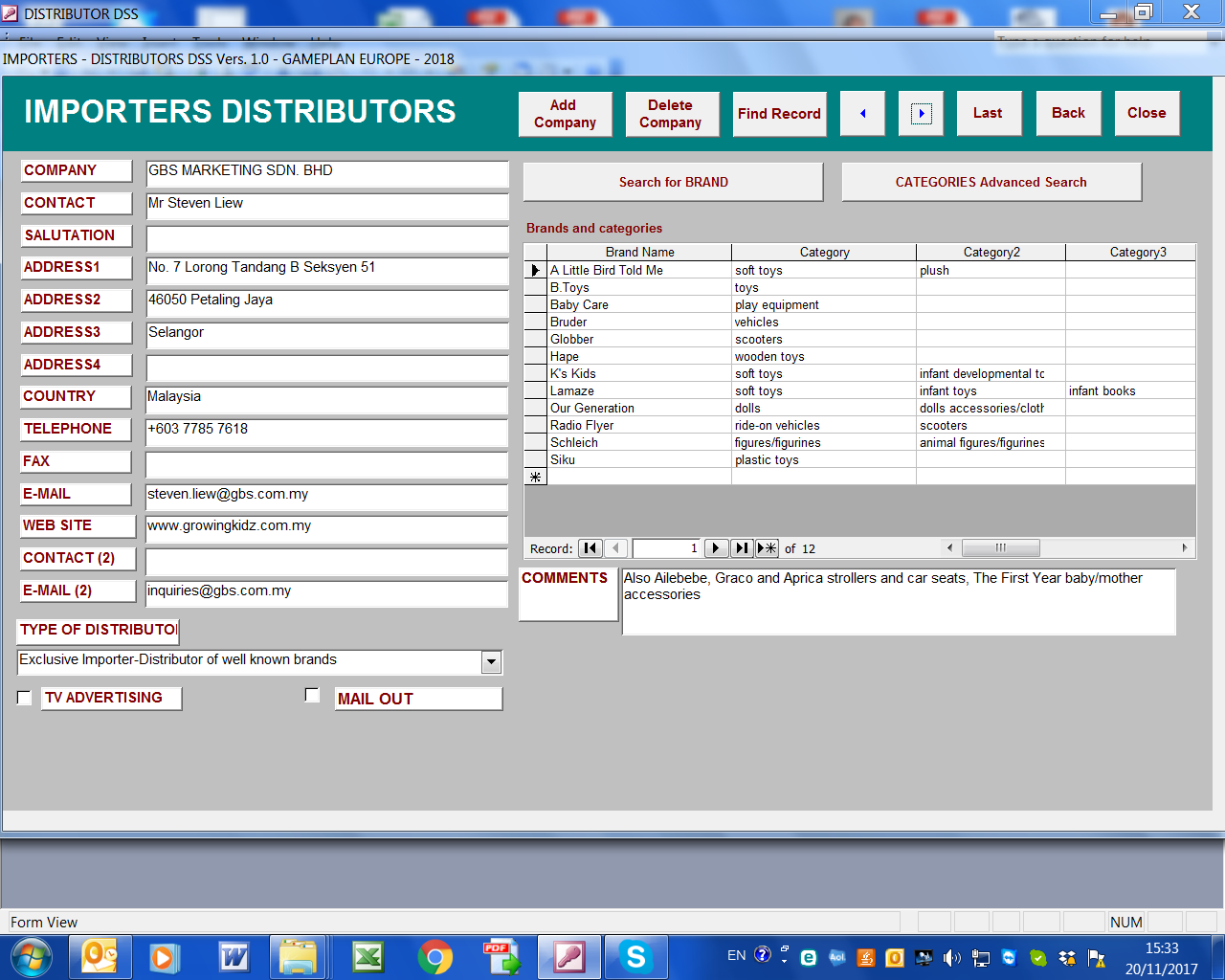Click the left arrow of brands grid scrollbar

point(949,548)
